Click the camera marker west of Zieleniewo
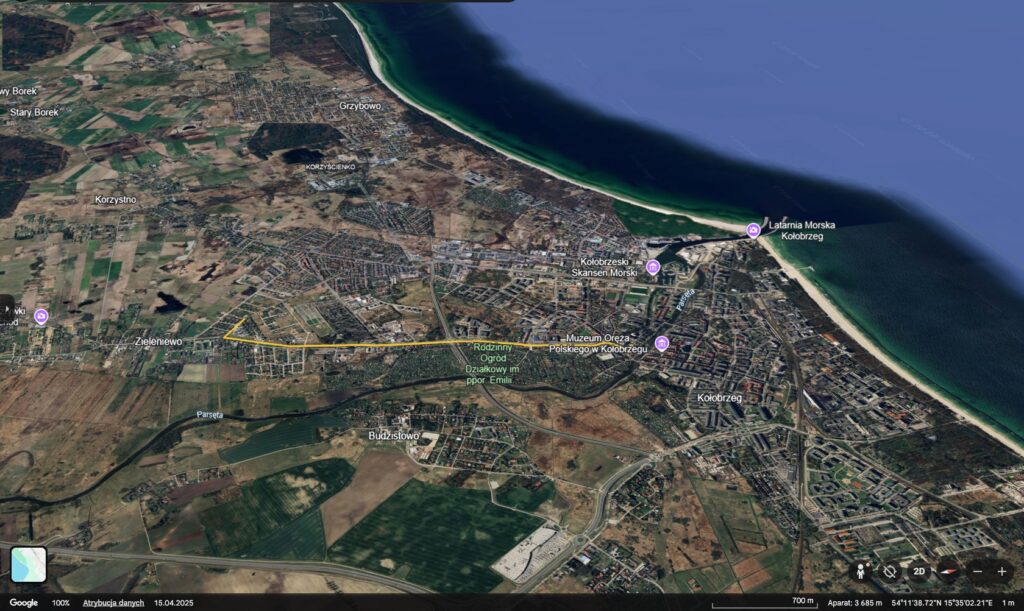 [x=41, y=317]
